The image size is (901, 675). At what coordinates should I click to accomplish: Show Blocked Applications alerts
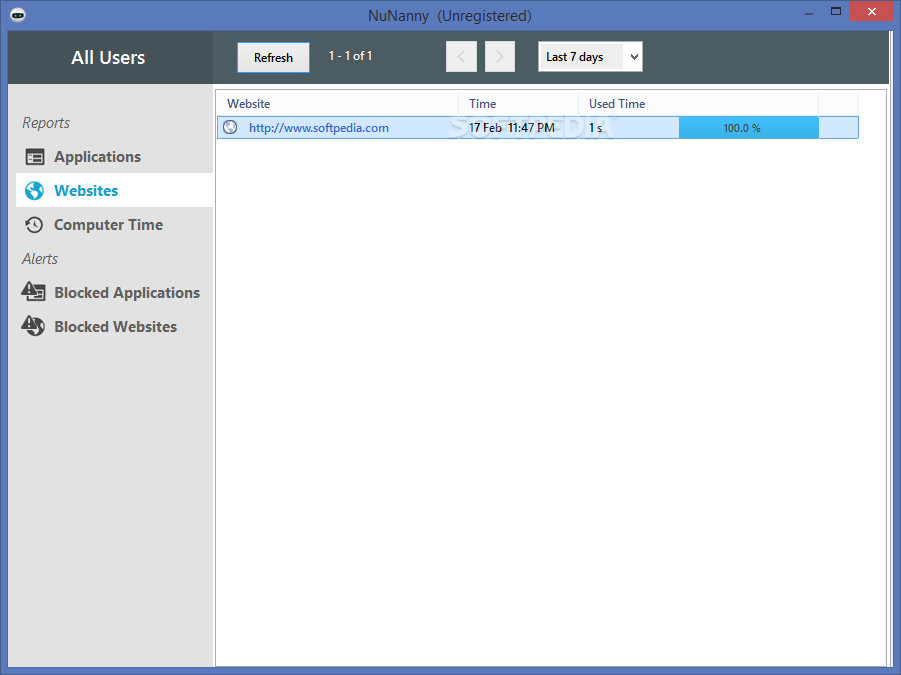(114, 292)
